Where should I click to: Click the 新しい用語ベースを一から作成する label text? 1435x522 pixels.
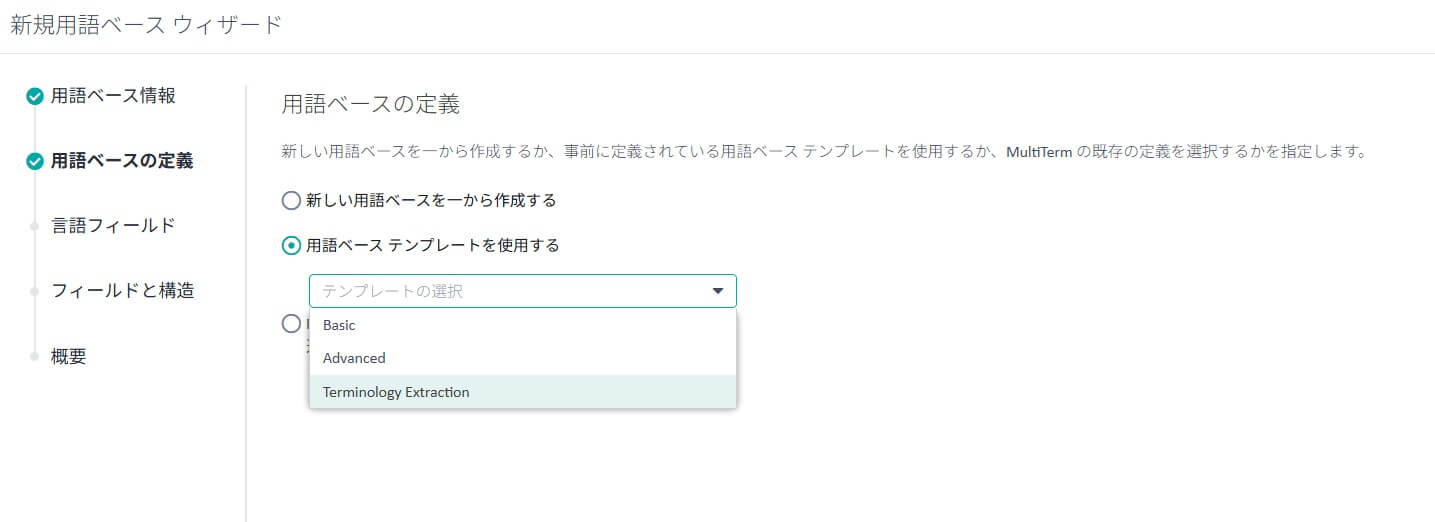[x=431, y=201]
